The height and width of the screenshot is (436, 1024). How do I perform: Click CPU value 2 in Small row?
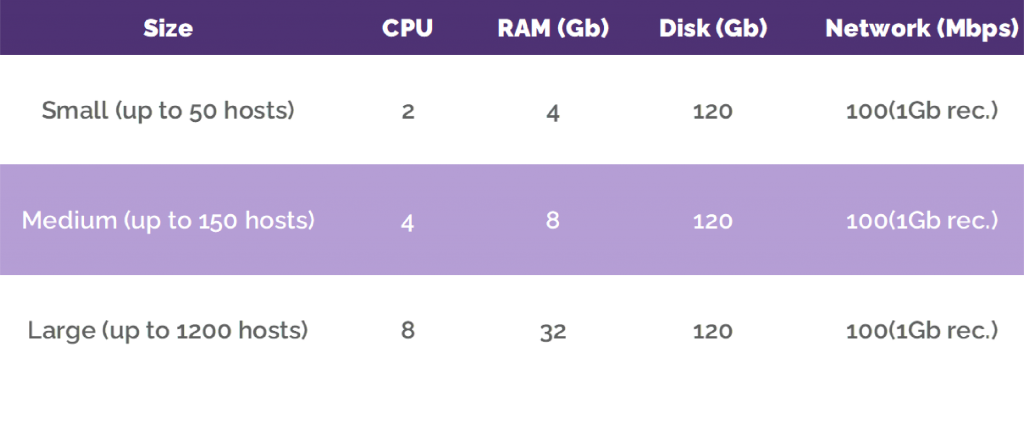pos(408,112)
